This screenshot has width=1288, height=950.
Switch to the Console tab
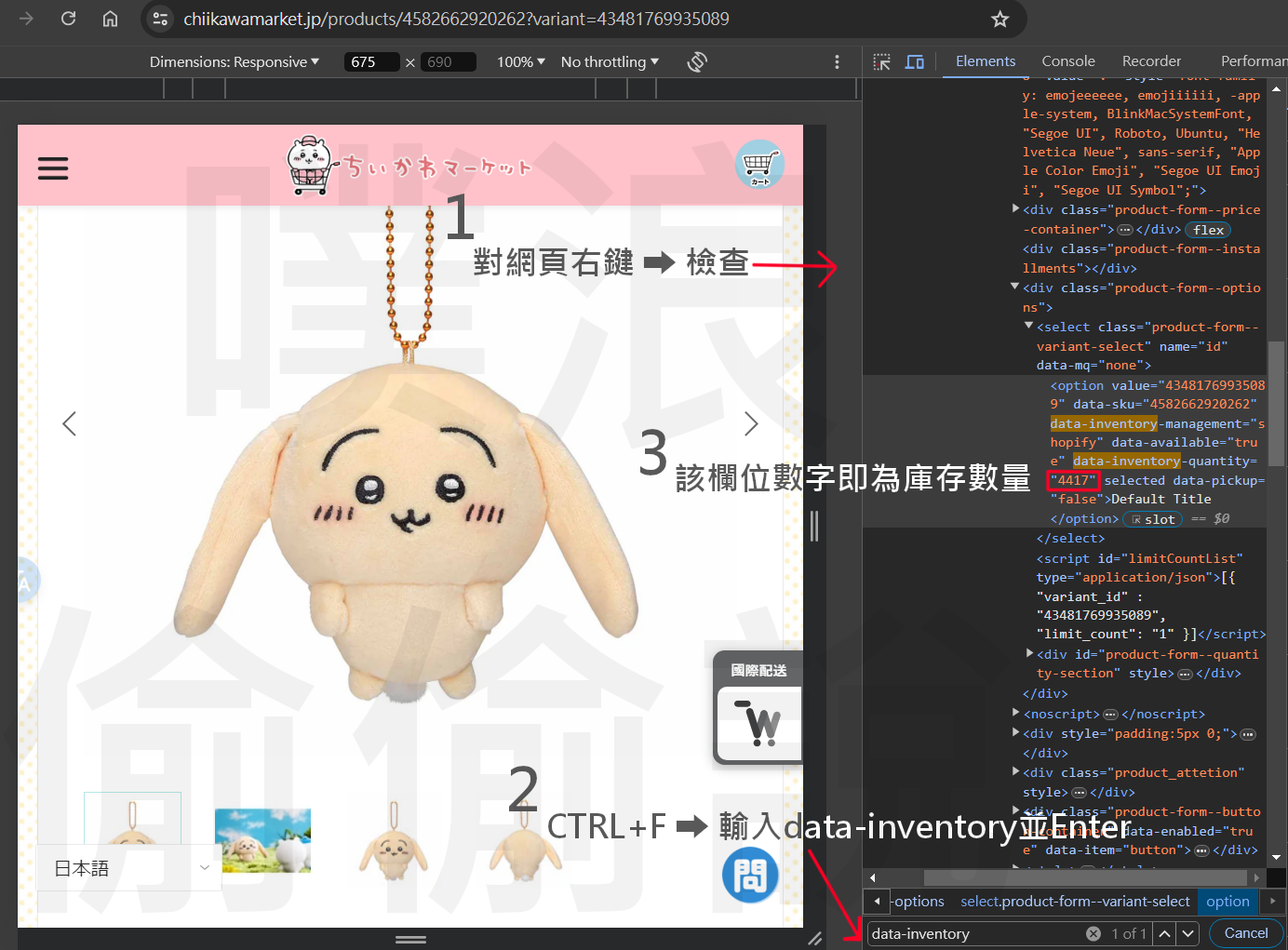pyautogui.click(x=1068, y=61)
